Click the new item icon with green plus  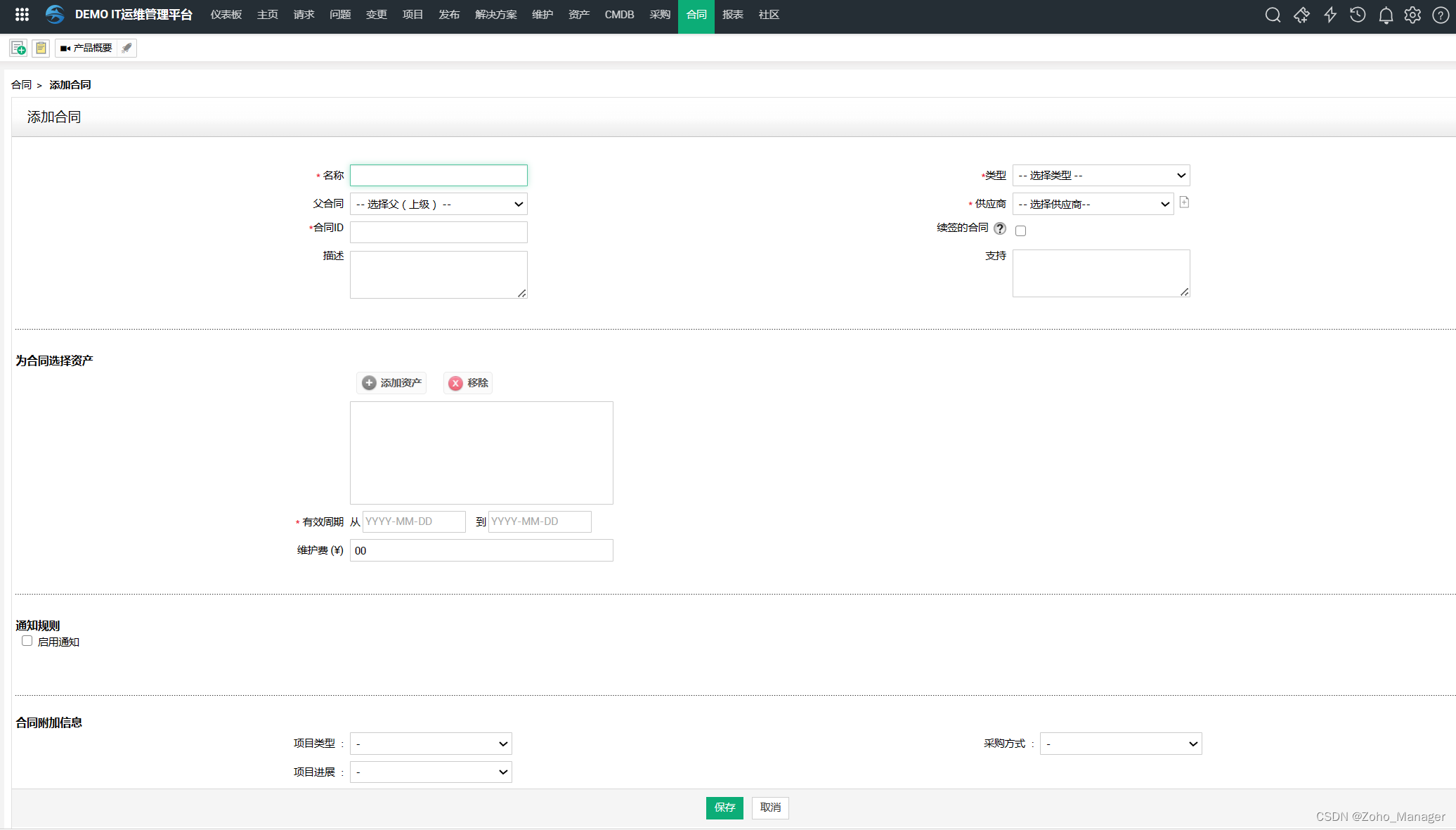(x=18, y=48)
